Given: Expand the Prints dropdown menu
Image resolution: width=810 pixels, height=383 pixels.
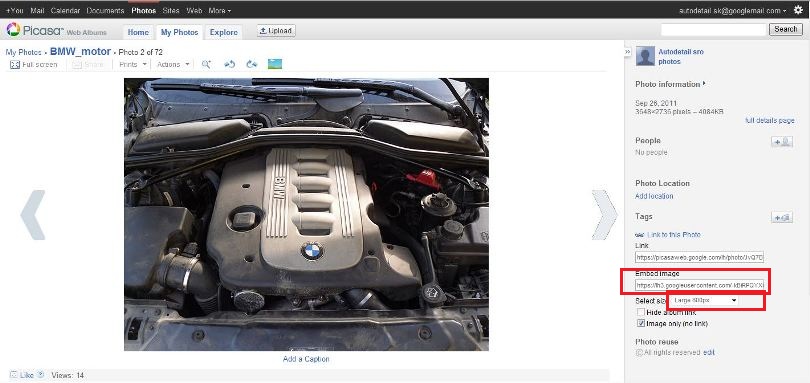Looking at the screenshot, I should 133,65.
